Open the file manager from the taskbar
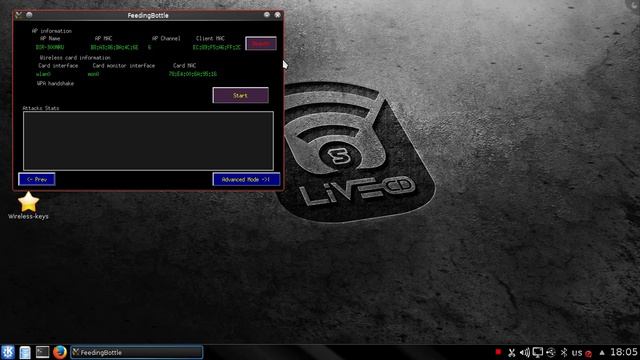Screen dimensions: 640x360 pos(25,352)
